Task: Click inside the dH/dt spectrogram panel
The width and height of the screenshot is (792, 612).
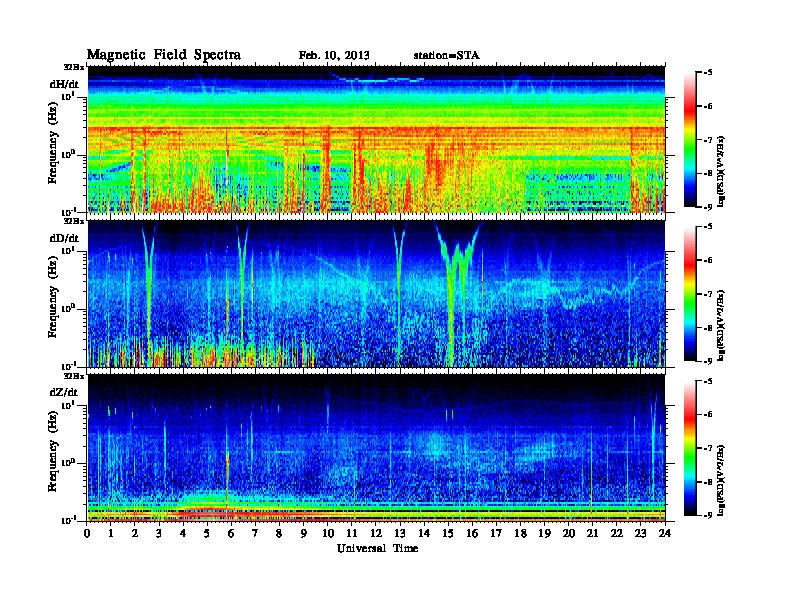Action: coord(376,139)
